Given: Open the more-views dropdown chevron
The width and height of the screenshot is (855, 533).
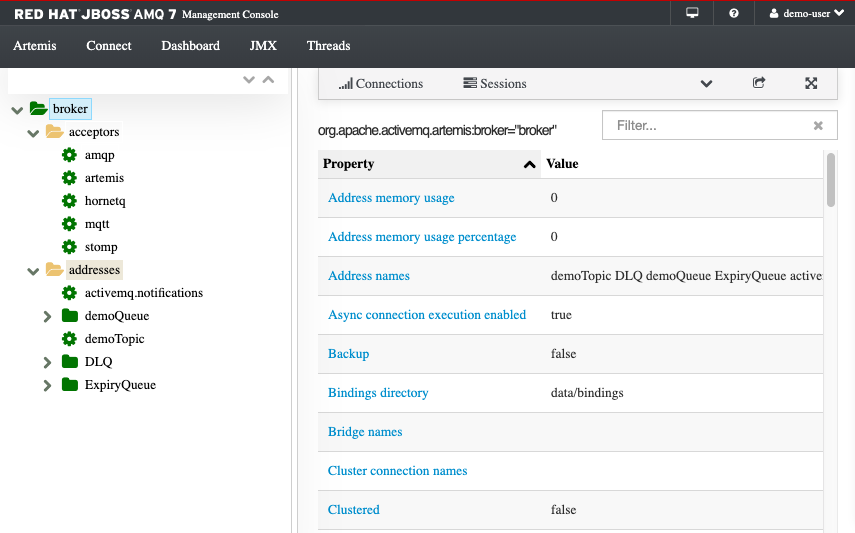Looking at the screenshot, I should pyautogui.click(x=706, y=83).
